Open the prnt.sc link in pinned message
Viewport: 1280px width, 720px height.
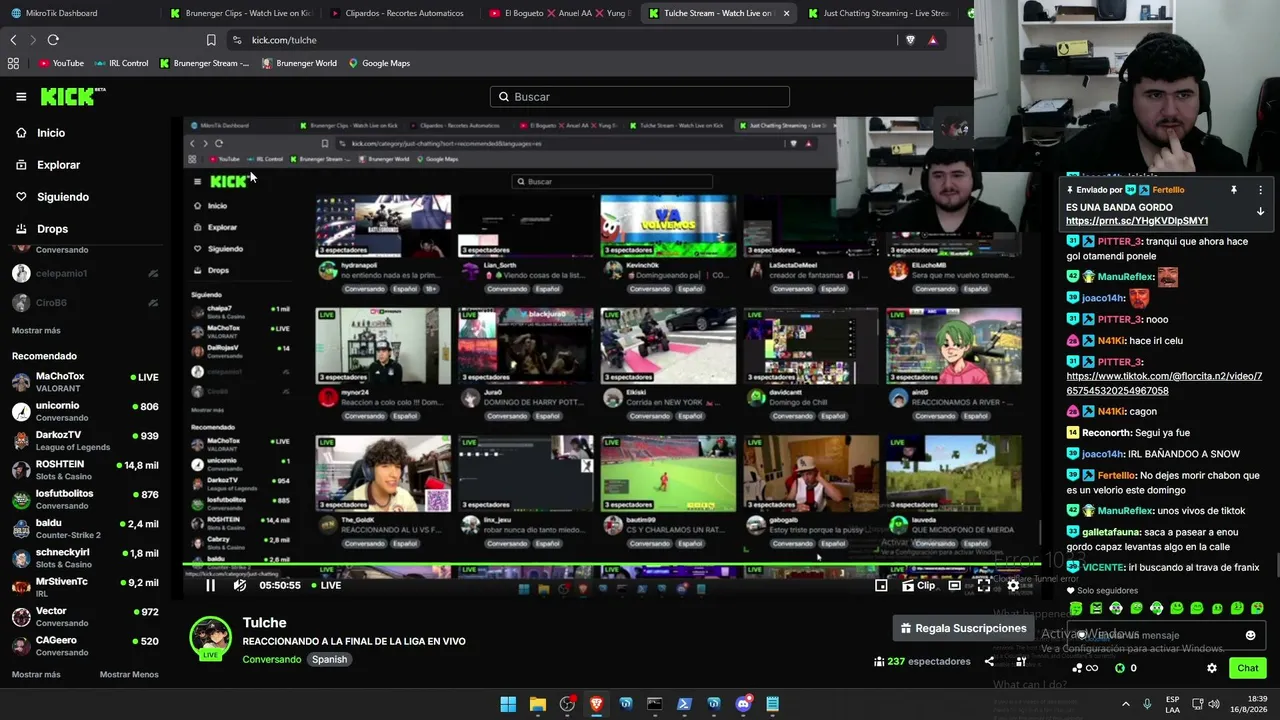coord(1137,221)
